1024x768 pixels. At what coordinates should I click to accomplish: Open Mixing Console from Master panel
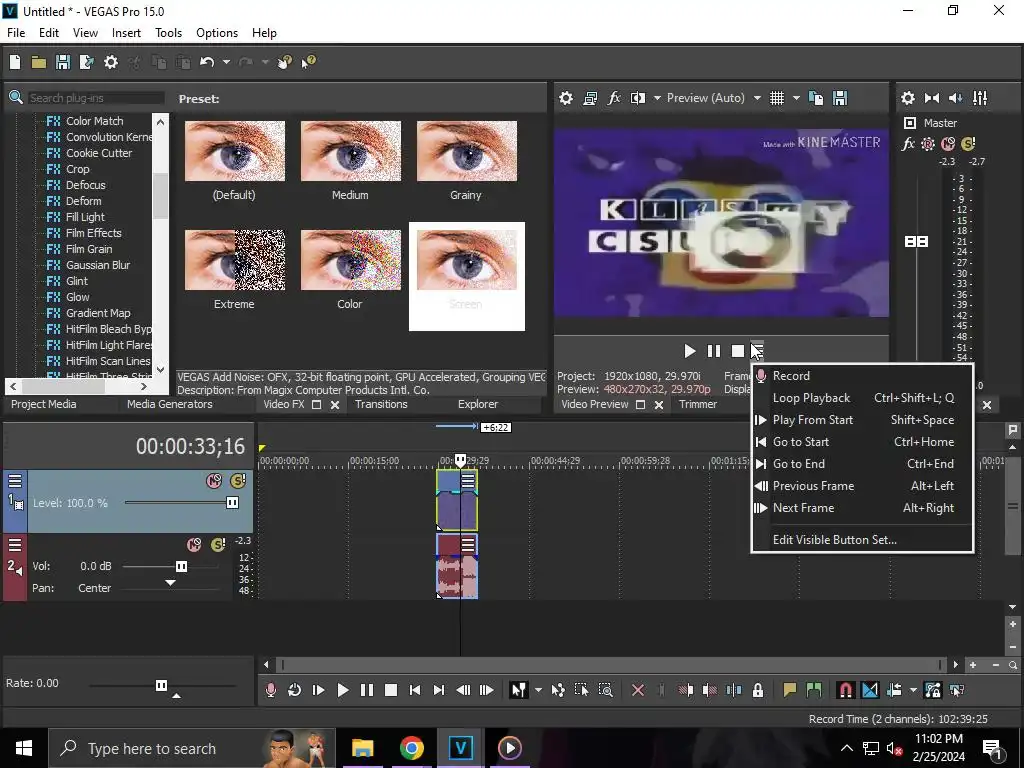click(980, 98)
